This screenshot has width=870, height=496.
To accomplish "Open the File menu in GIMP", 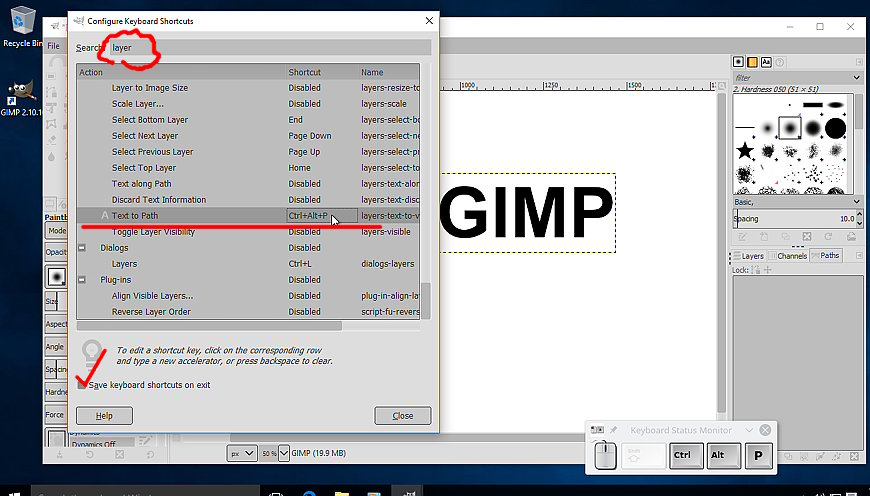I will (x=54, y=46).
